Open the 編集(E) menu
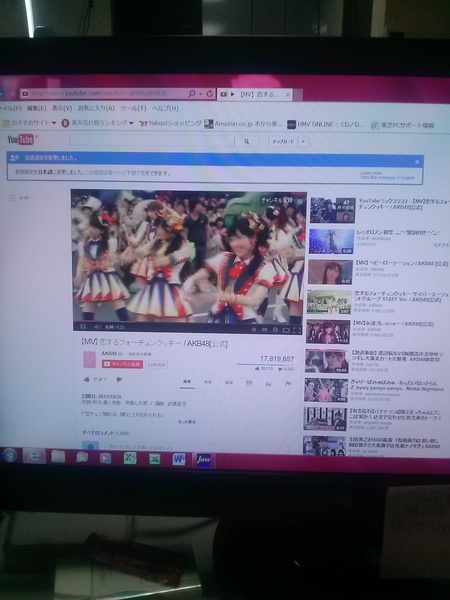Viewport: 450px width, 600px height. [x=36, y=108]
